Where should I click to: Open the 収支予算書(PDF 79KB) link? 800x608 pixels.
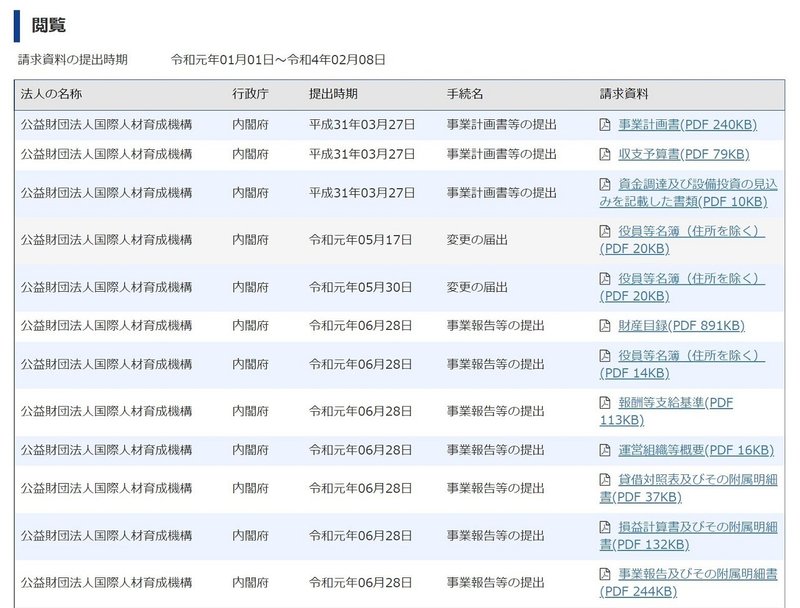[684, 154]
